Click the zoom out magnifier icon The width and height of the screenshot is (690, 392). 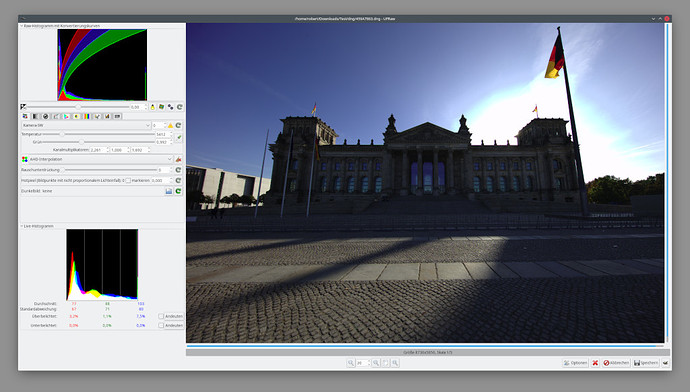(x=351, y=363)
